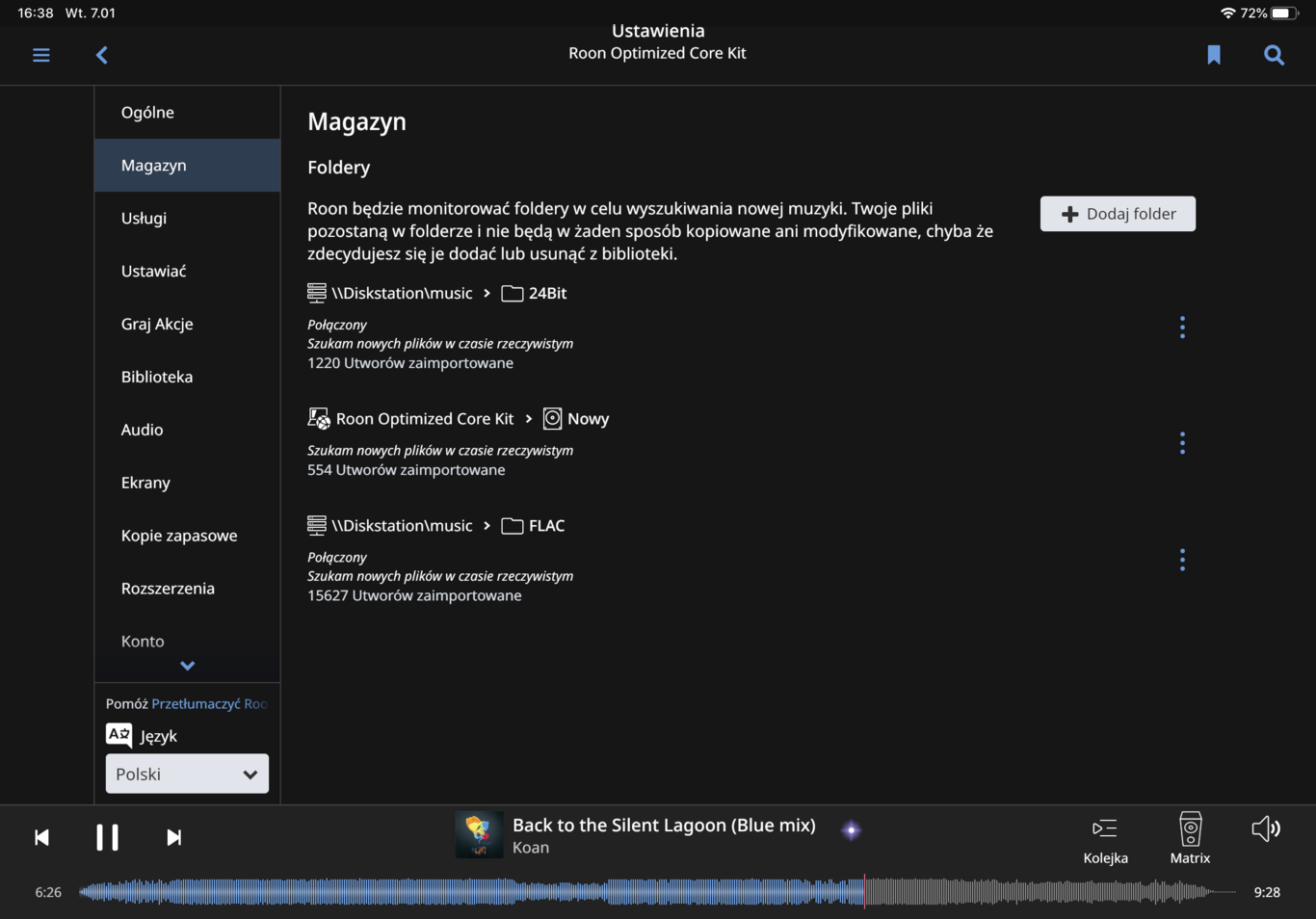Click the text 554 Utworów zaimportowane

[x=407, y=470]
